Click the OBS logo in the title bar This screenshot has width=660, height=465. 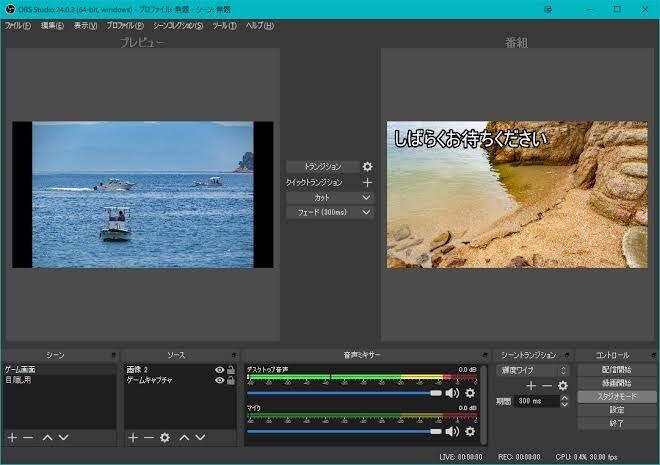(10, 9)
